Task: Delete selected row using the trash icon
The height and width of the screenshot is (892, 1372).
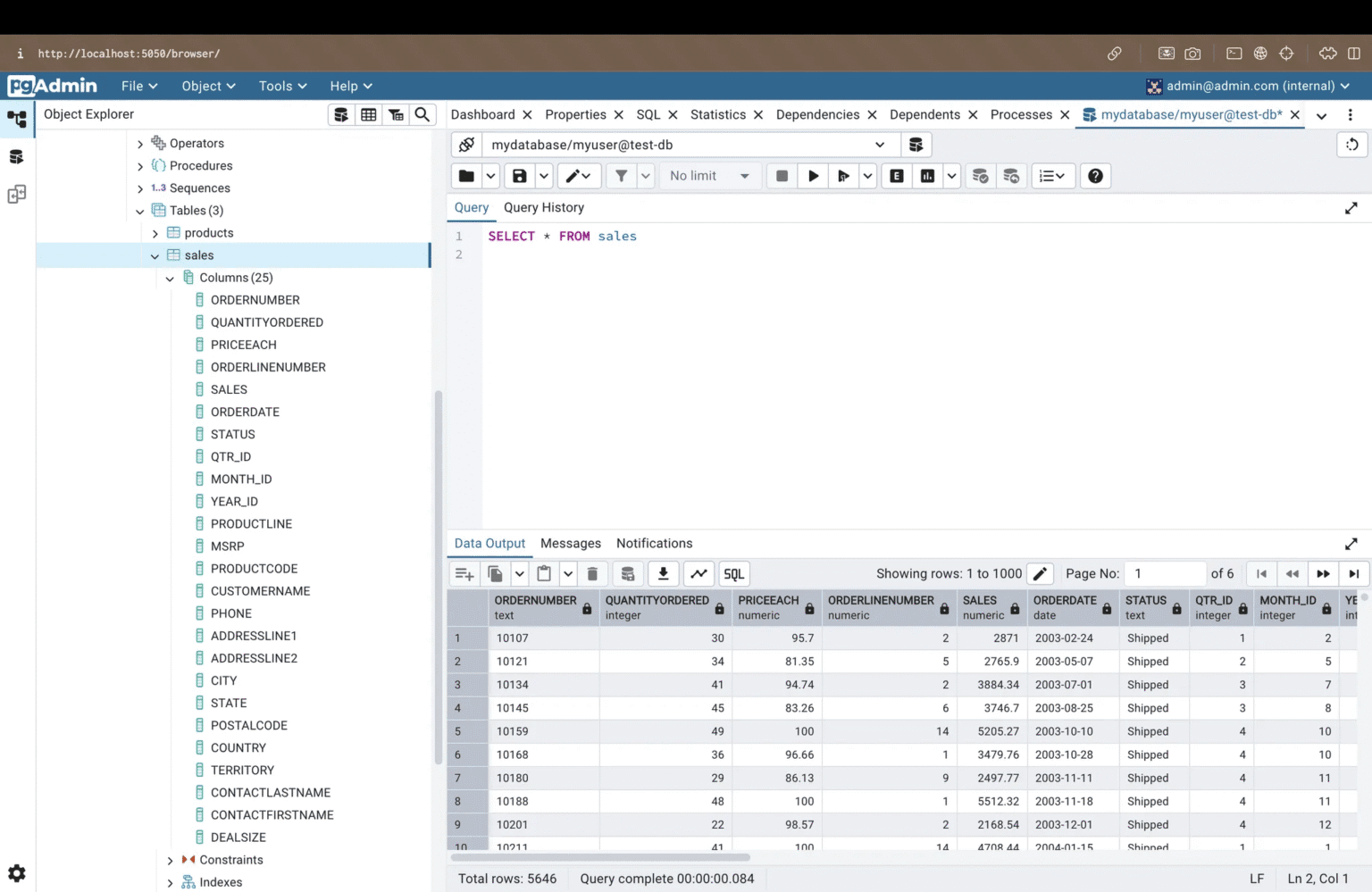Action: (592, 573)
